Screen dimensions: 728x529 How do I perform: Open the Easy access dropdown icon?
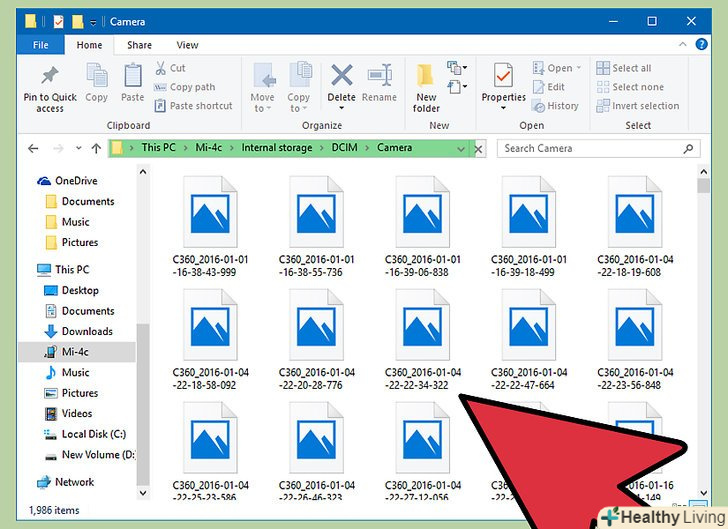[457, 86]
